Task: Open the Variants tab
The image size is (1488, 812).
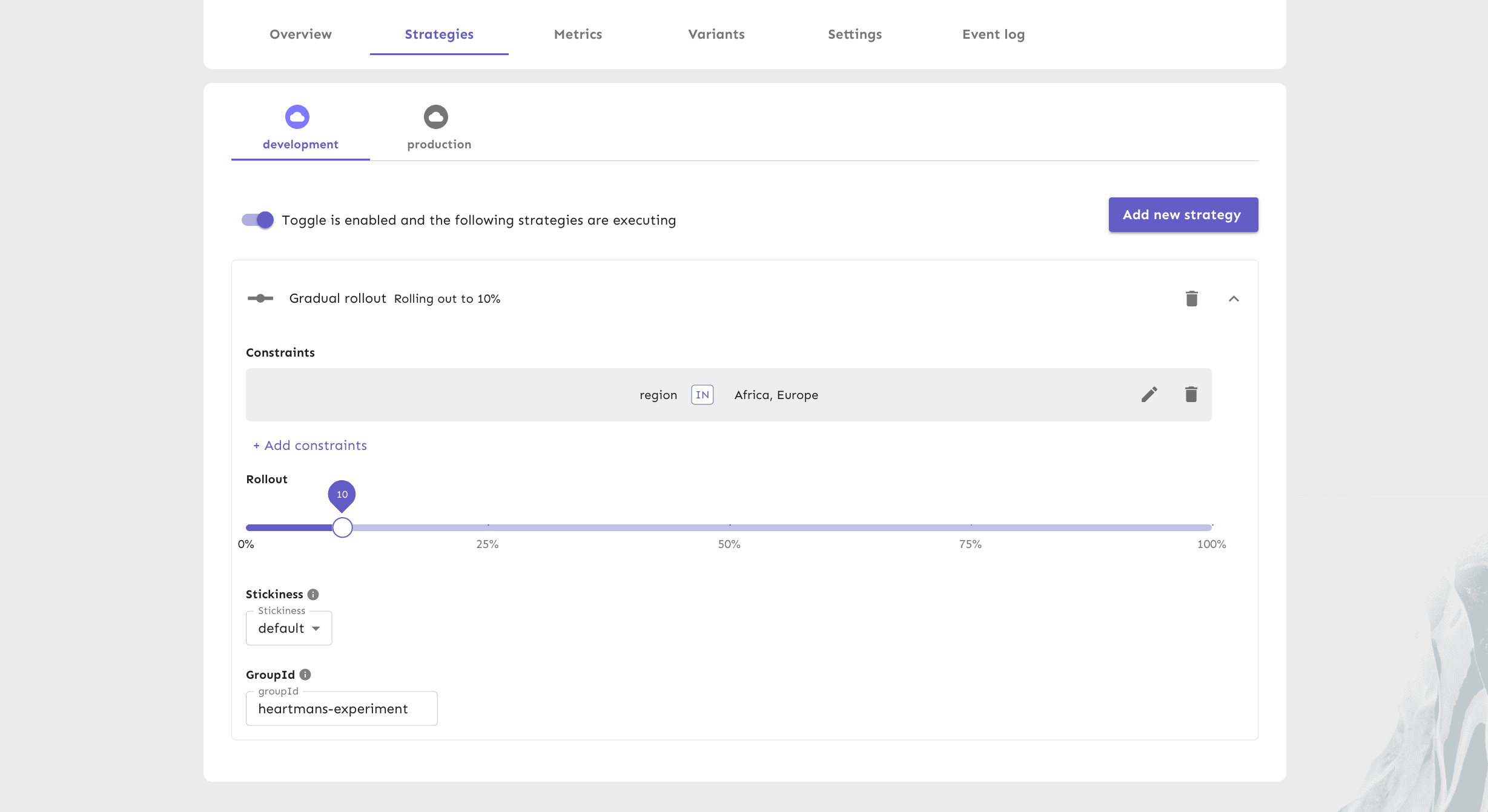Action: (x=716, y=35)
